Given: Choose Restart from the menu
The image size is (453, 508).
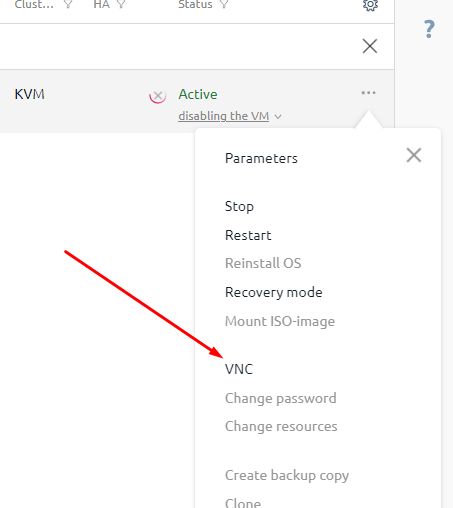Looking at the screenshot, I should tap(248, 235).
